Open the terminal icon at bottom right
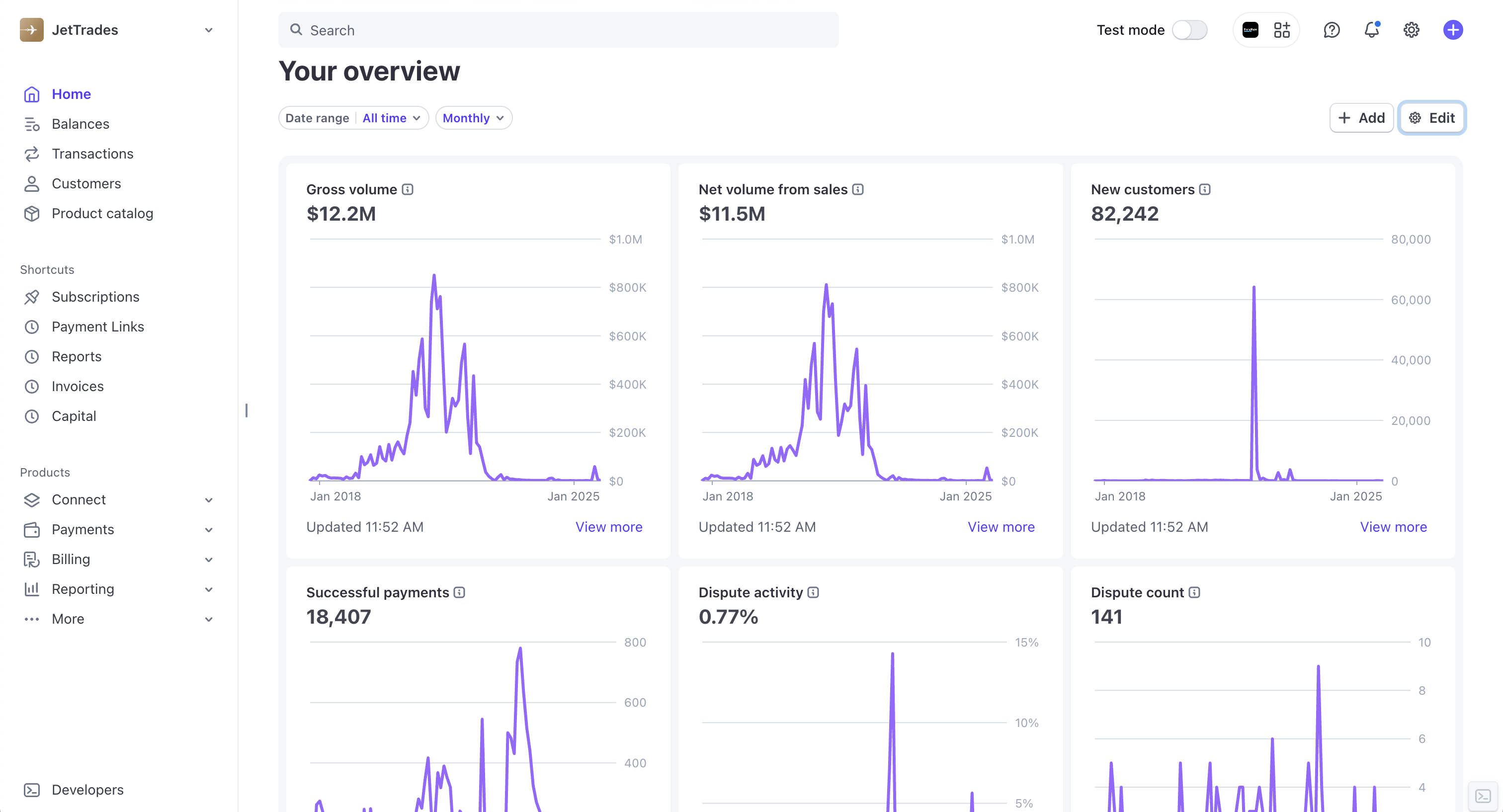 (1483, 796)
